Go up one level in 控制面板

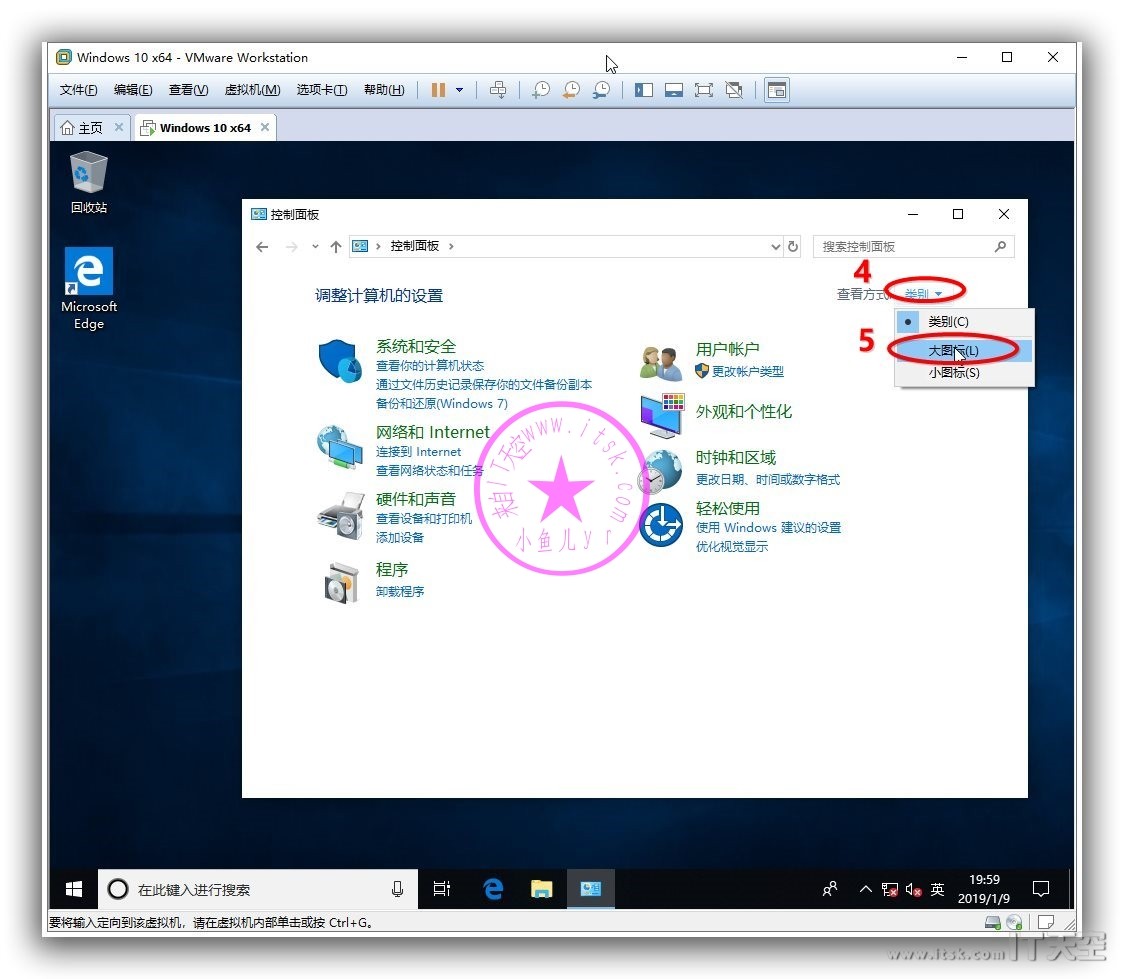point(335,247)
